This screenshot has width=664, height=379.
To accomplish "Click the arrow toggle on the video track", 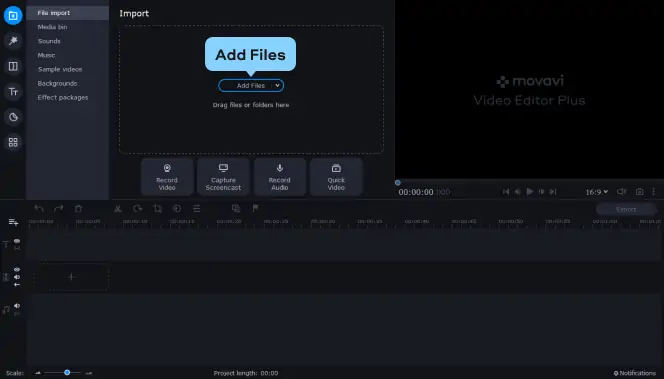I will click(17, 285).
